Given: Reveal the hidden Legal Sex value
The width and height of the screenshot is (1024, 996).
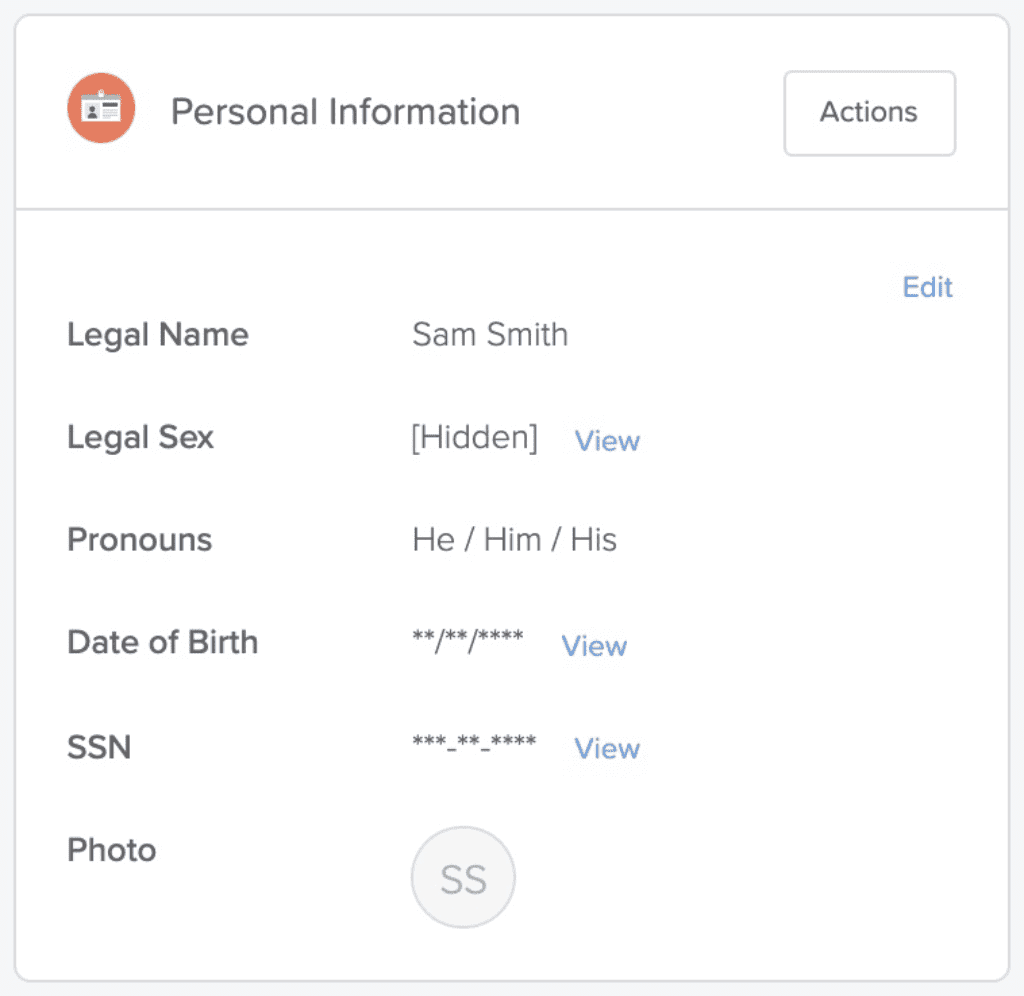Looking at the screenshot, I should [606, 441].
